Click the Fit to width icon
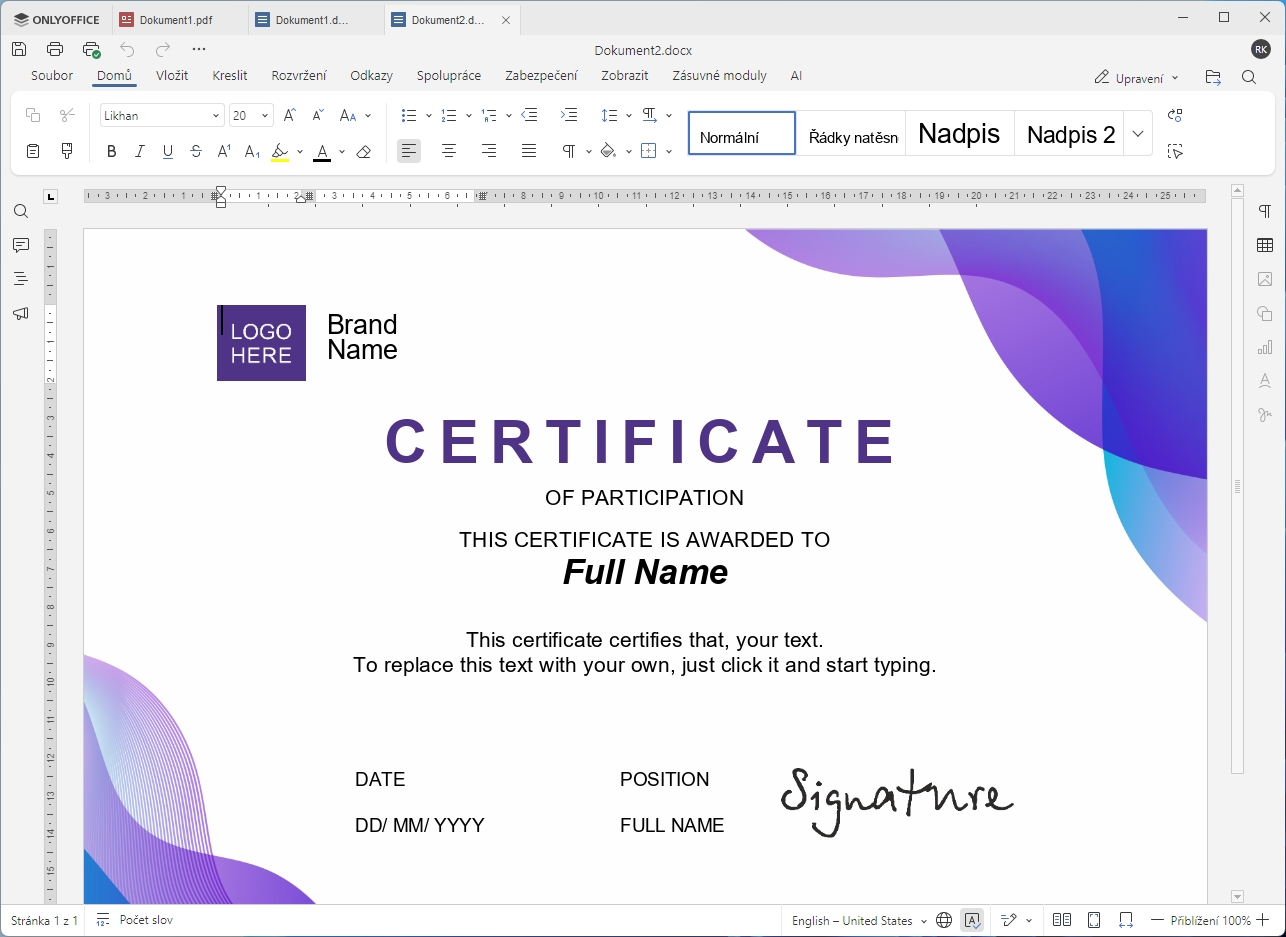This screenshot has width=1286, height=937. [1126, 920]
